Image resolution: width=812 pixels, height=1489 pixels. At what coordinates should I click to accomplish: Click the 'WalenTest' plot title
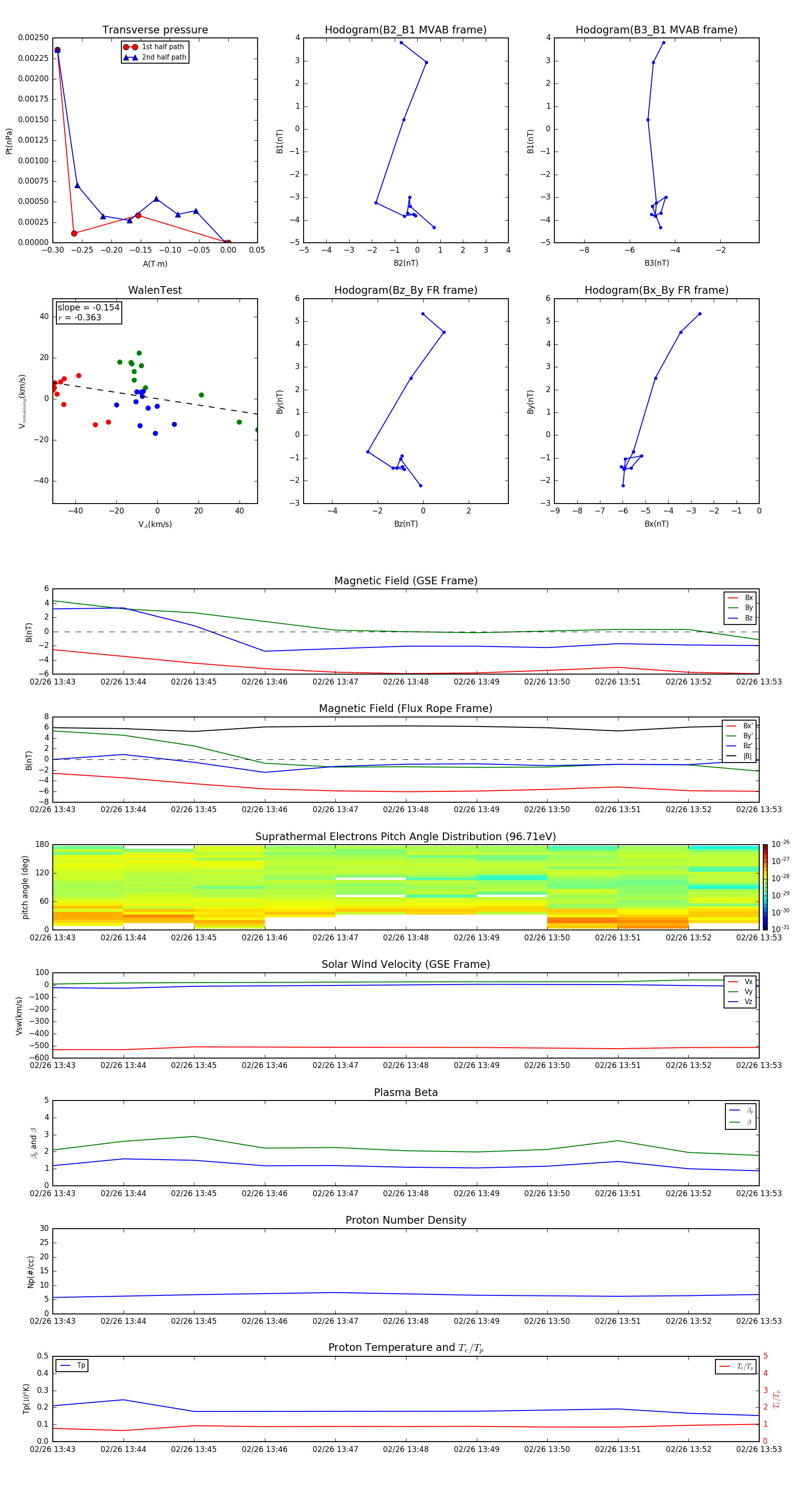[155, 290]
